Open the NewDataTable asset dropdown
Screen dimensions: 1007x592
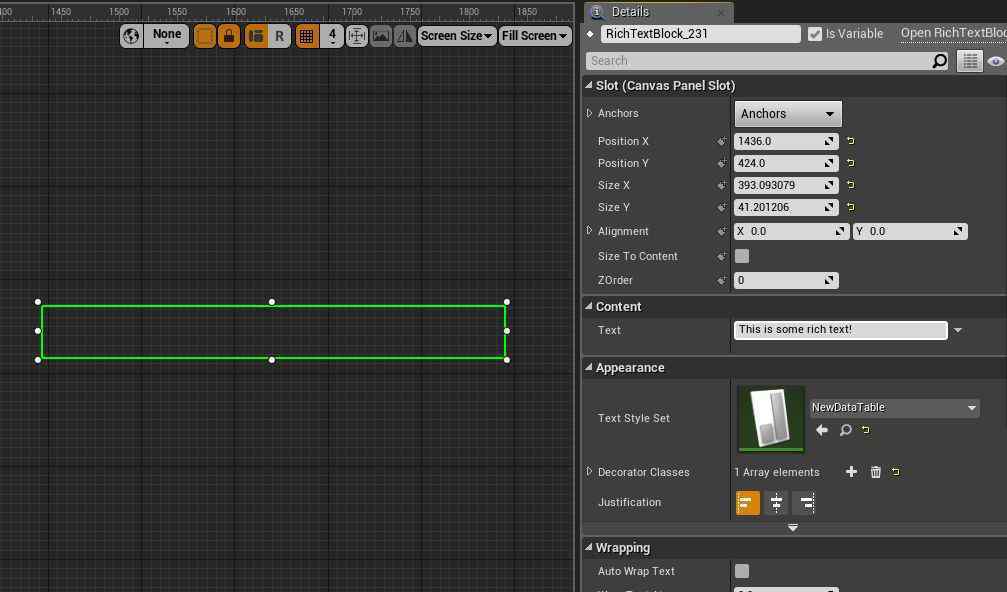894,408
